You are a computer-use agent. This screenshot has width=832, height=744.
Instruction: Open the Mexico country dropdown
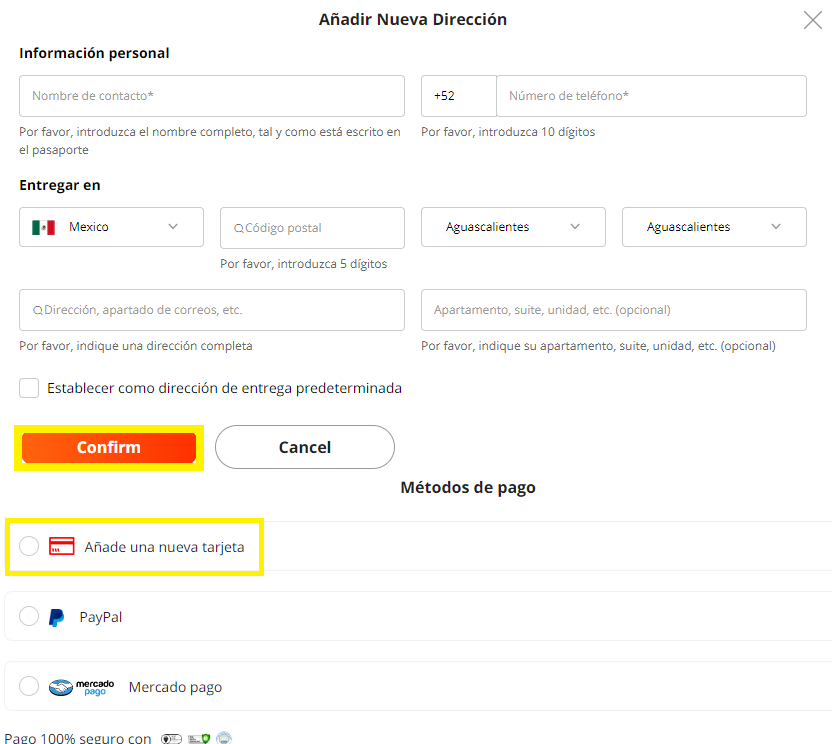point(111,227)
